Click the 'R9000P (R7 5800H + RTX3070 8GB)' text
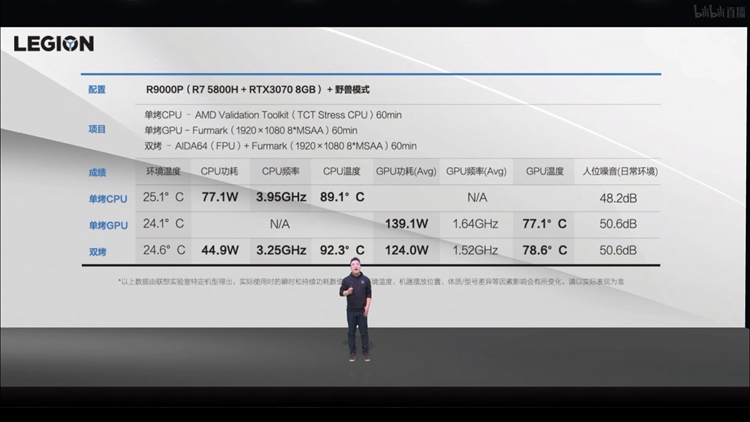Screen dimensions: 750x422 click(x=234, y=89)
